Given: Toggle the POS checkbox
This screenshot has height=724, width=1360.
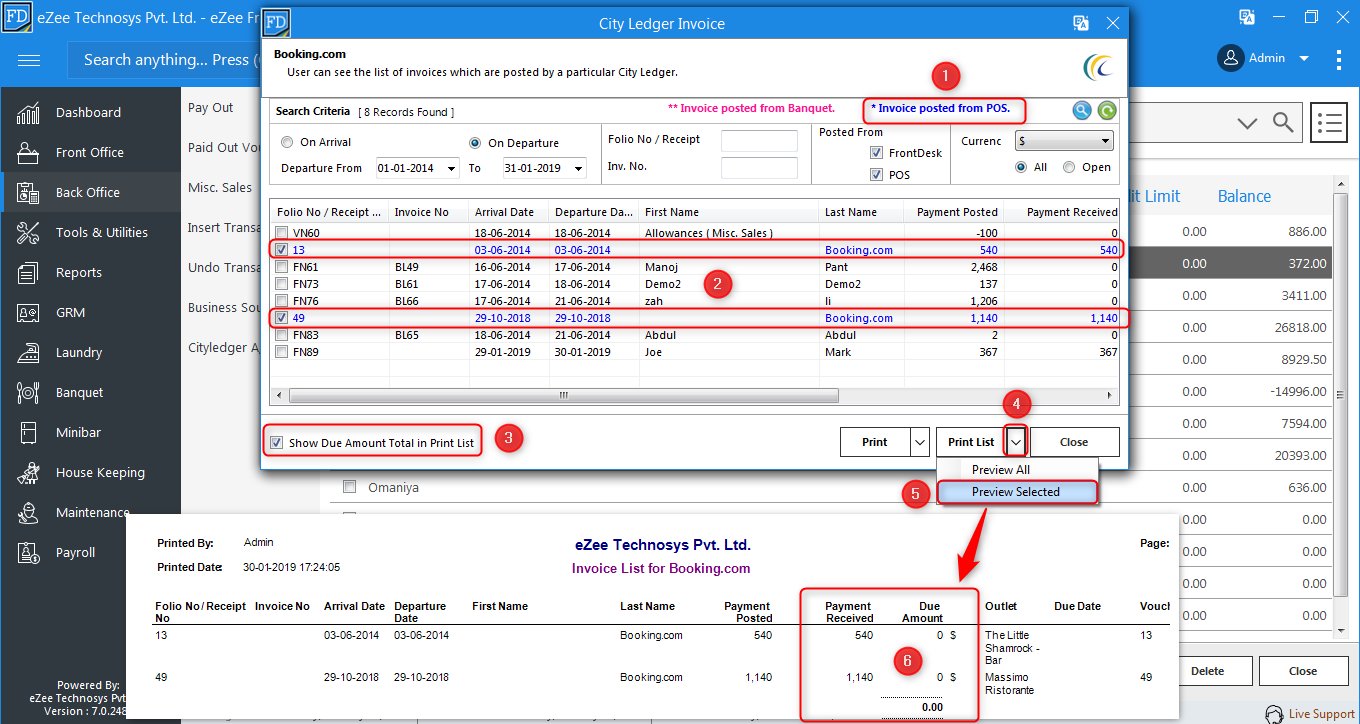Looking at the screenshot, I should click(876, 175).
